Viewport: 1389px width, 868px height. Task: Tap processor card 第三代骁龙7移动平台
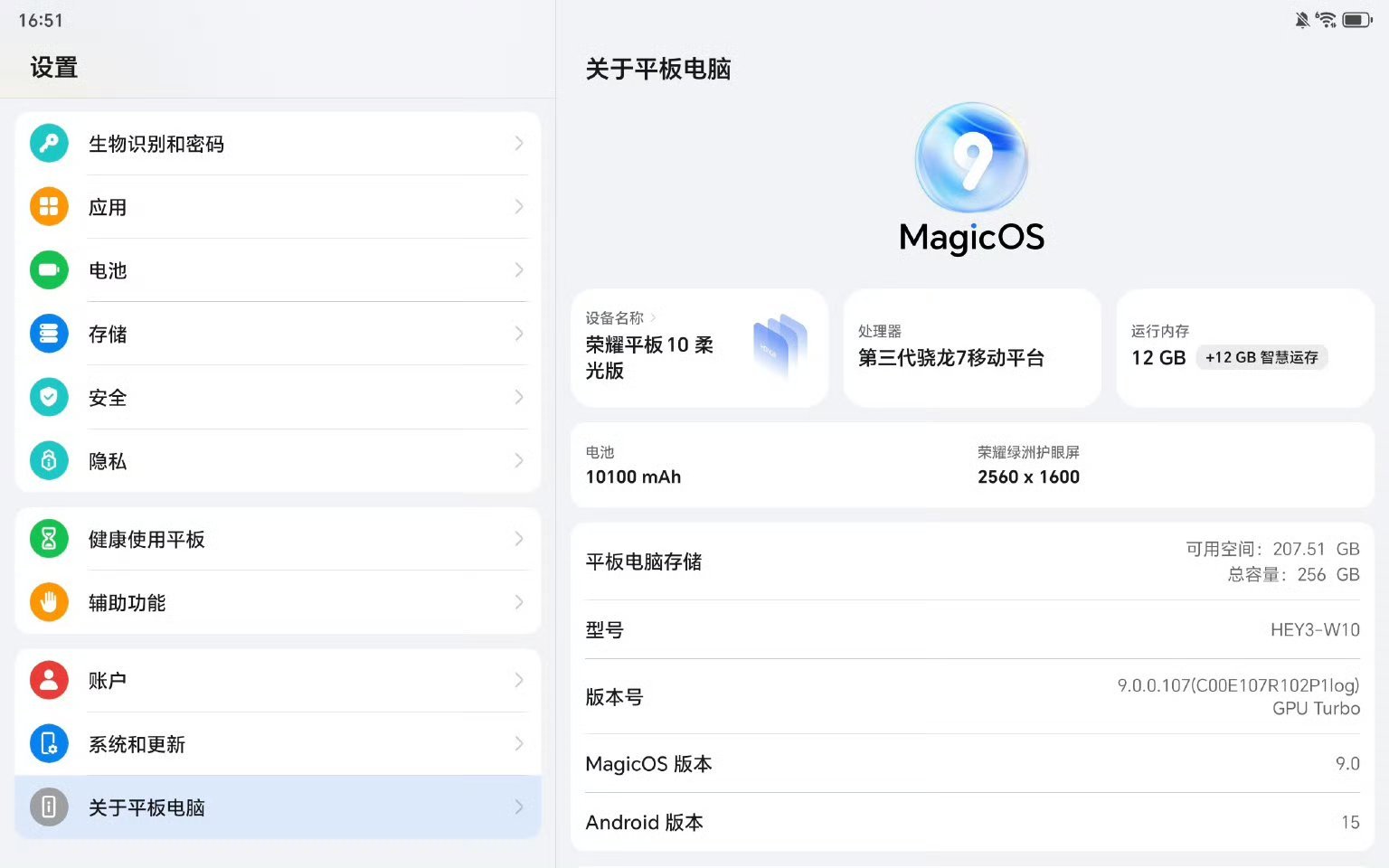972,348
